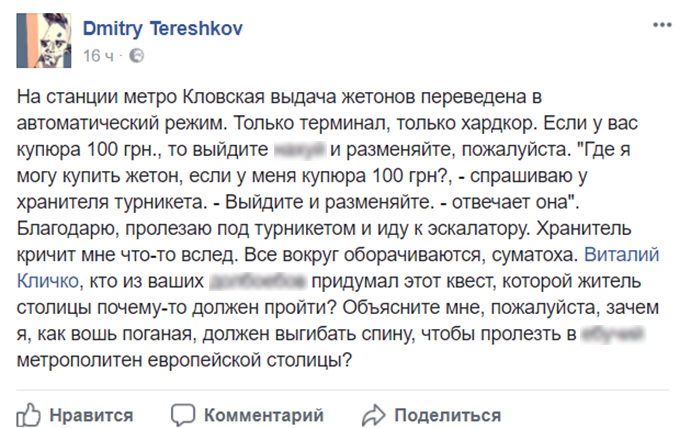680x428 pixels.
Task: Click the blurred word after 'выйдите'
Action: tap(300, 150)
